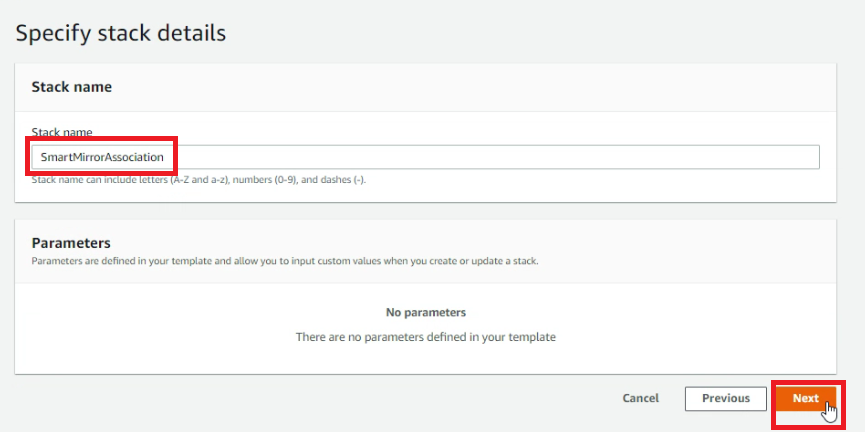The image size is (865, 432).
Task: Go back with the Previous button
Action: pos(725,398)
